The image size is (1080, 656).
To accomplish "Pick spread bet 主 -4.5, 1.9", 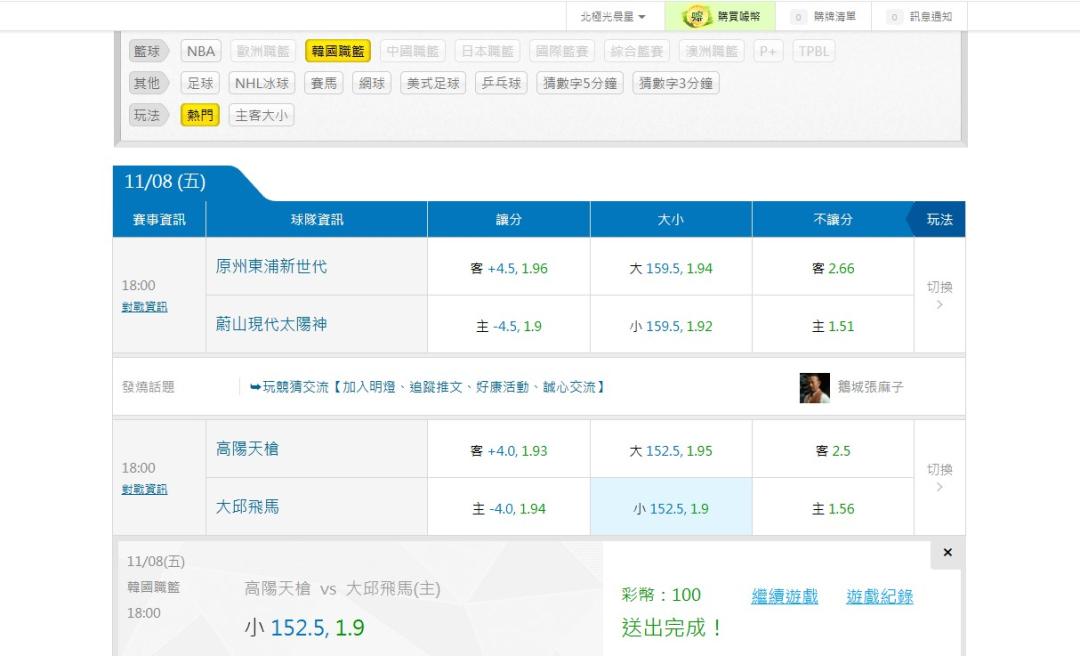I will (x=509, y=326).
